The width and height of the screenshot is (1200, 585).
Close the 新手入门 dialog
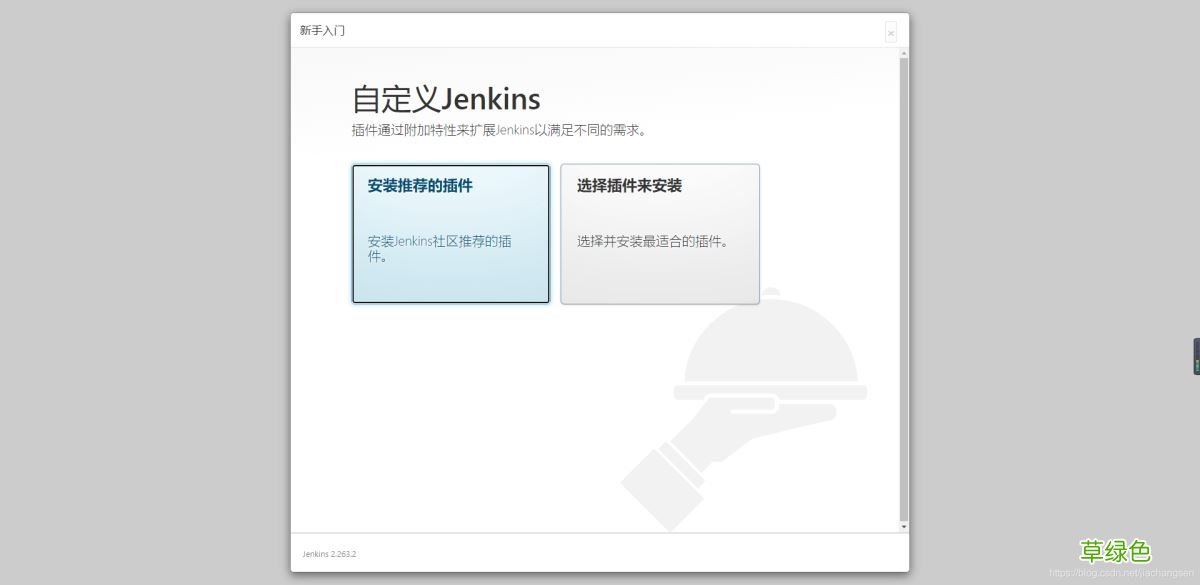[x=891, y=33]
